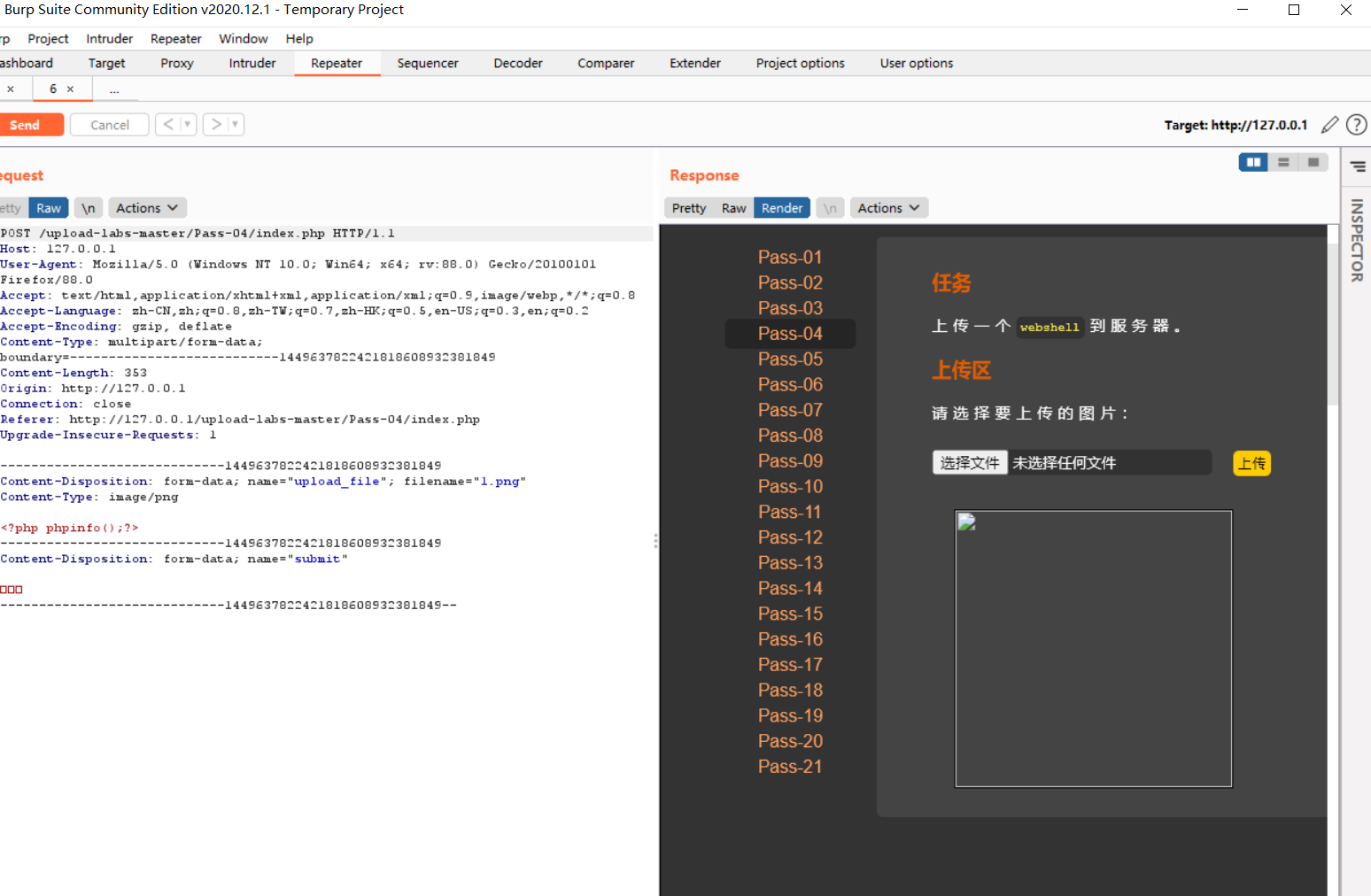Screen dimensions: 1371x896
Task: Open the Project menu
Action: [x=48, y=39]
